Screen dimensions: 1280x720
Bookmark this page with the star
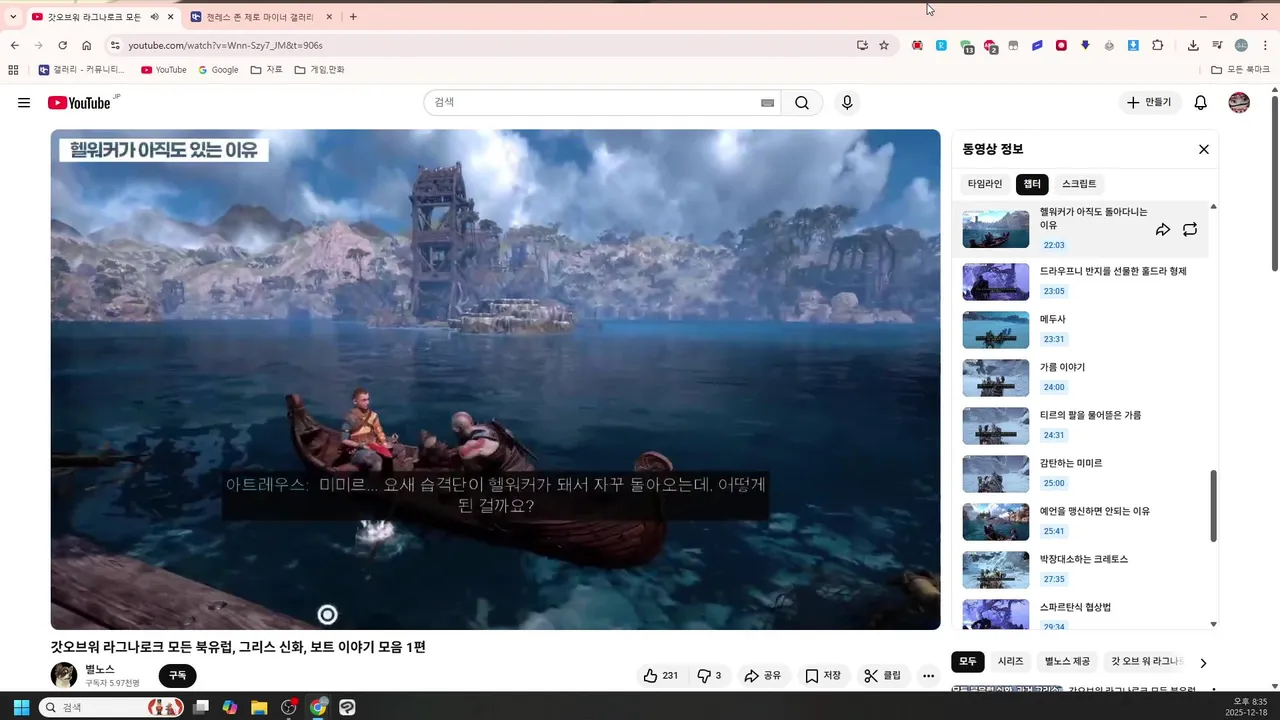[x=884, y=45]
